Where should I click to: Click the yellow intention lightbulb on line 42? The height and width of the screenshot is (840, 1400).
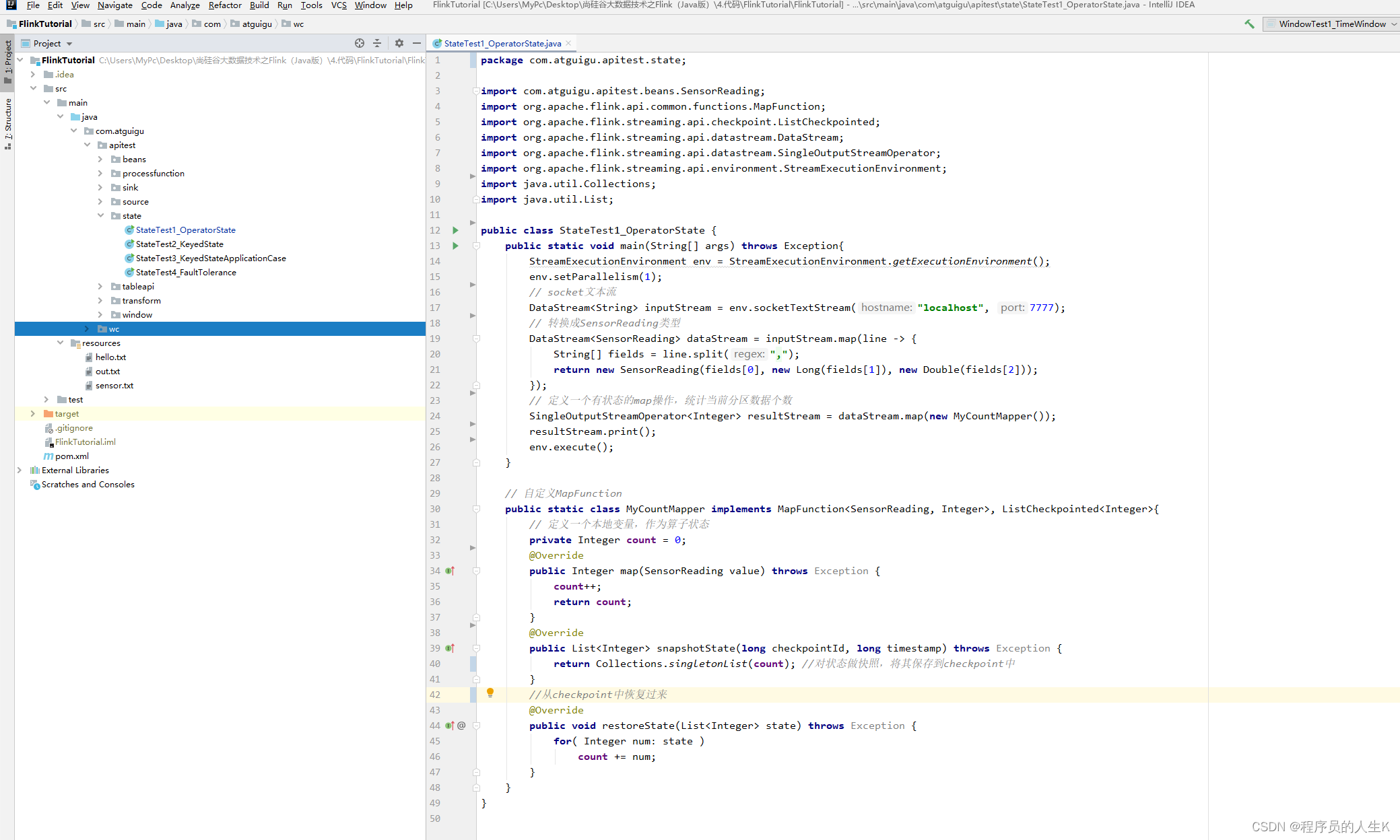490,693
